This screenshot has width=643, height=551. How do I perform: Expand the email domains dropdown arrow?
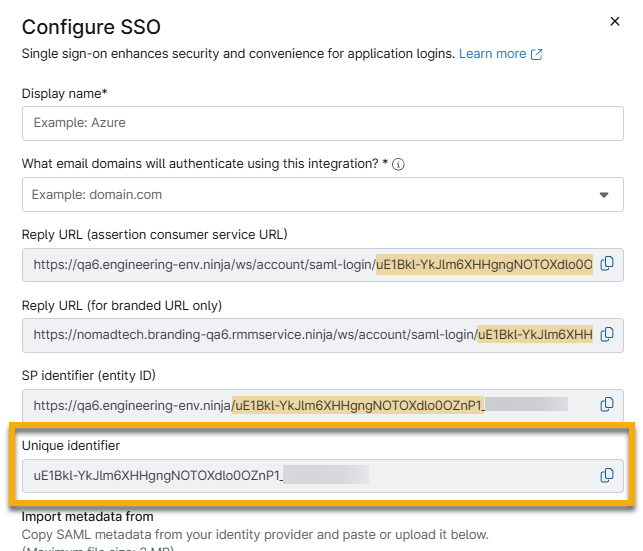pos(604,194)
